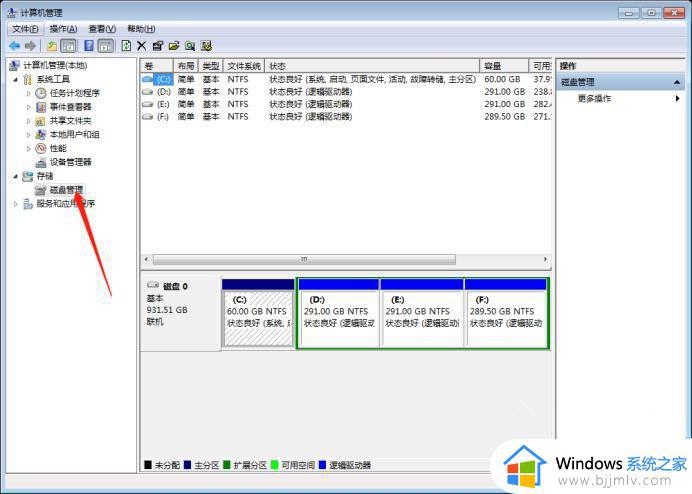Viewport: 692px width, 494px height.
Task: Sort by the 布局 column header
Action: 186,66
